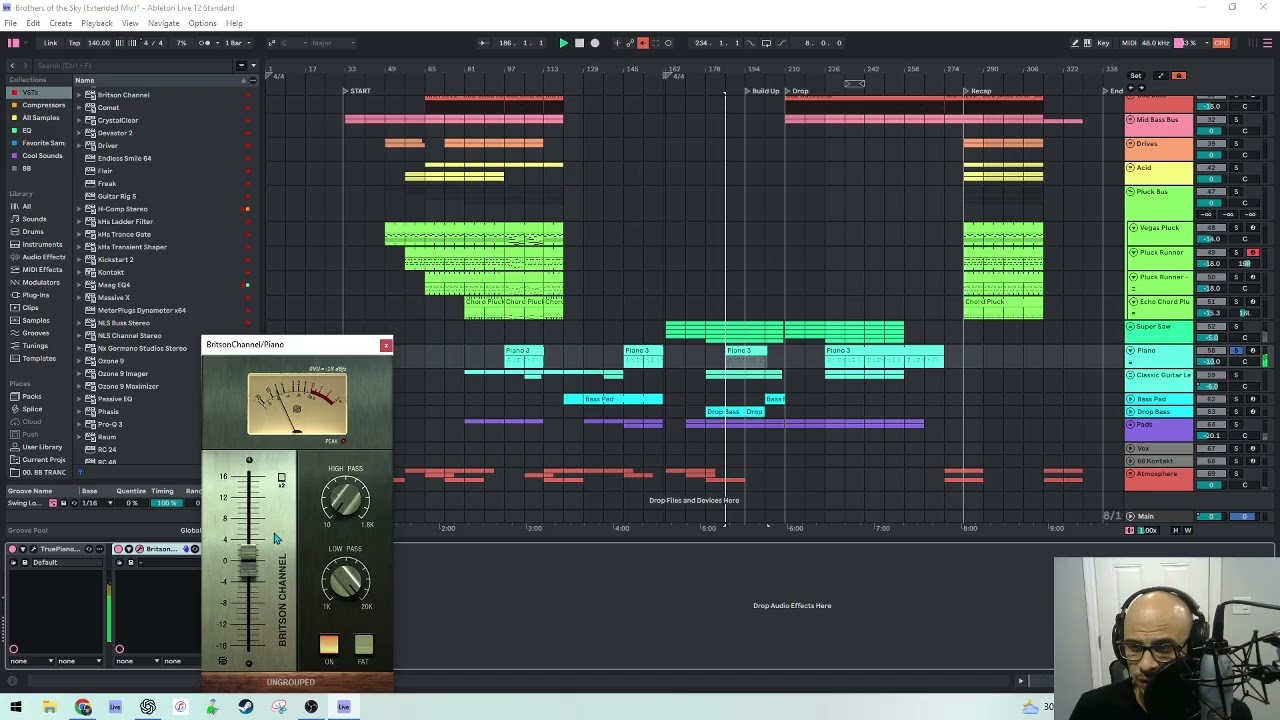Open the Plug-Ins library category
This screenshot has height=720, width=1280.
click(x=35, y=295)
